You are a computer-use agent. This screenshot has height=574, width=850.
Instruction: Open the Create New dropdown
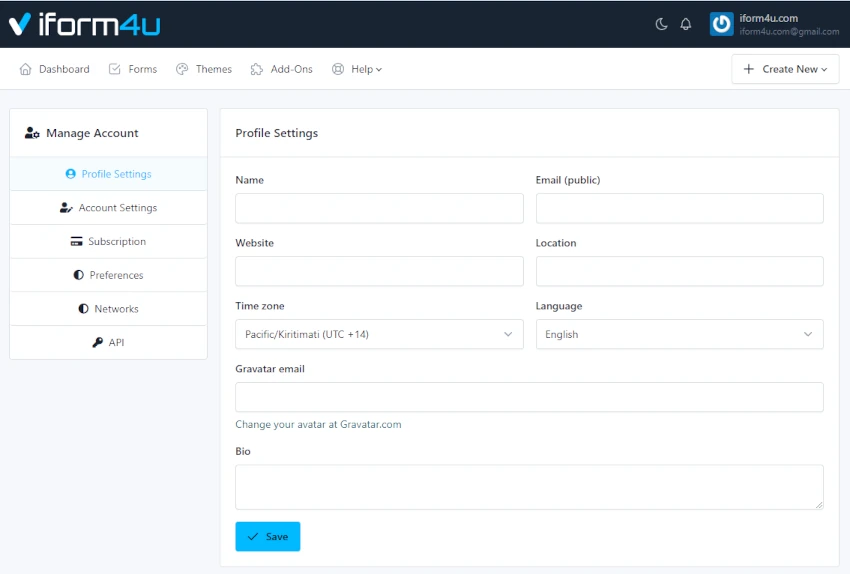click(785, 69)
